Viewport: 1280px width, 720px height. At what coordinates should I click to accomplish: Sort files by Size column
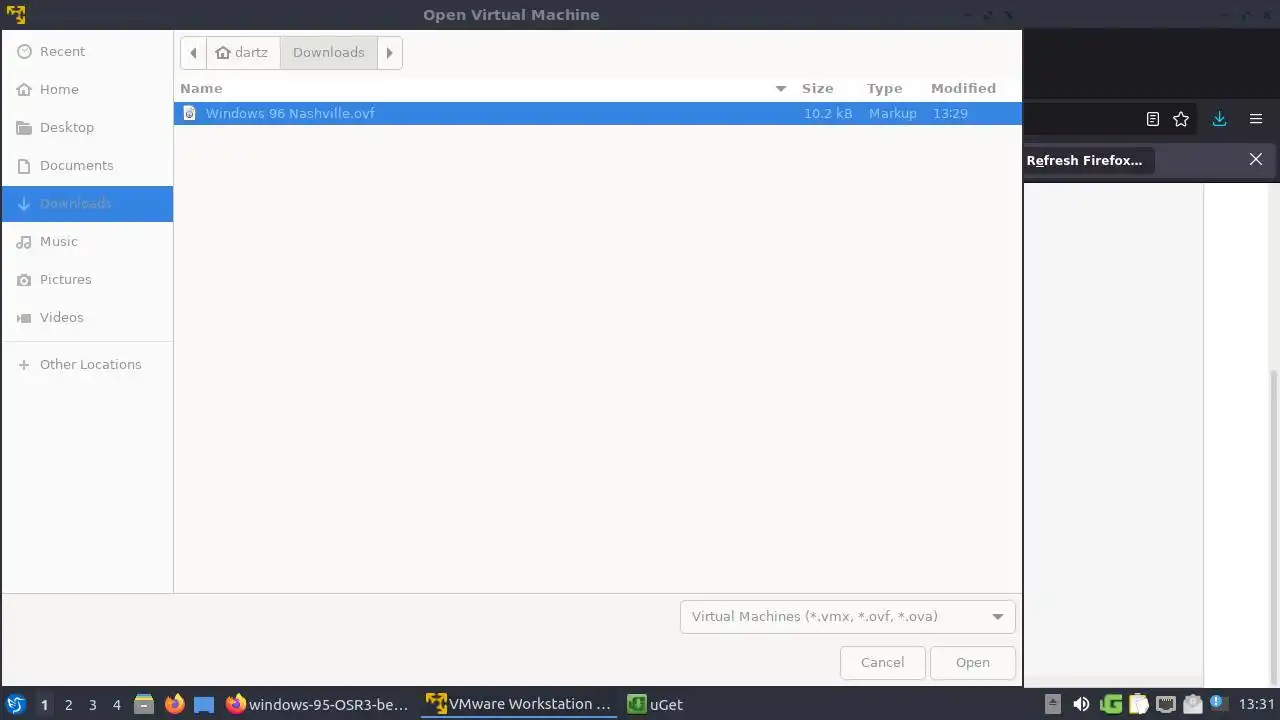(x=818, y=88)
